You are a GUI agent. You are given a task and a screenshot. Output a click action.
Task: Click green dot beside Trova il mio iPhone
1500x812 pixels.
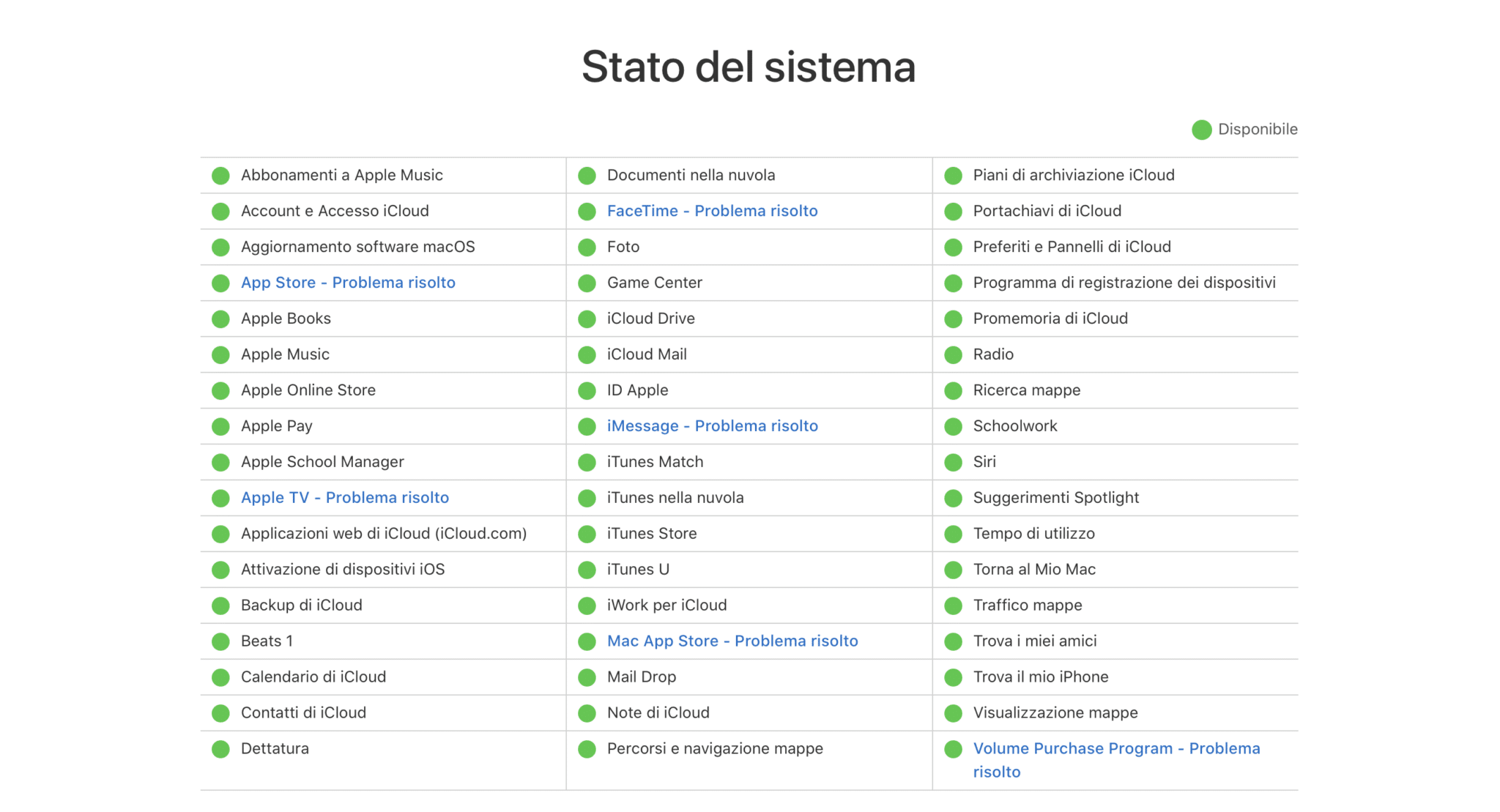[953, 678]
